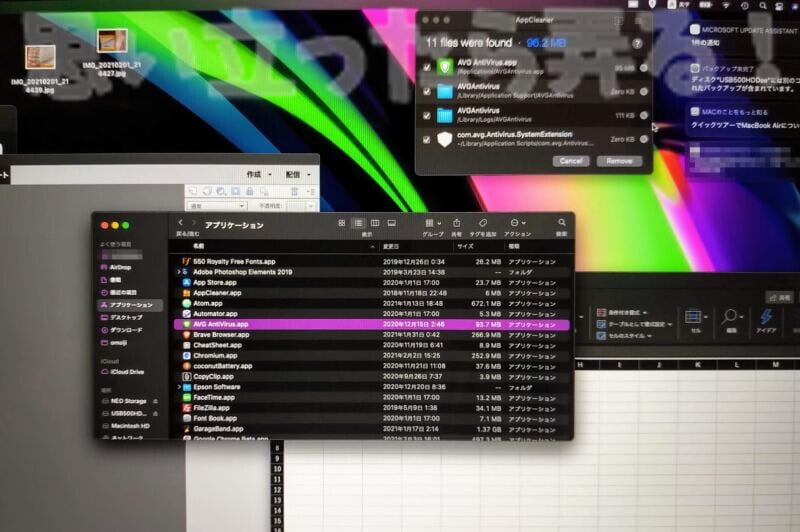Open the Finder action dropdown

(518, 223)
